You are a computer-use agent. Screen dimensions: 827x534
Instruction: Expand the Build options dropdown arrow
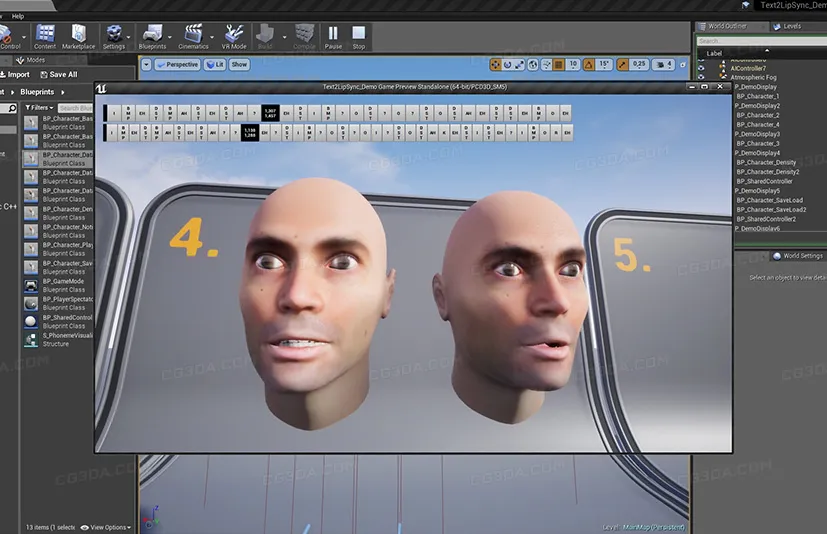click(x=284, y=37)
